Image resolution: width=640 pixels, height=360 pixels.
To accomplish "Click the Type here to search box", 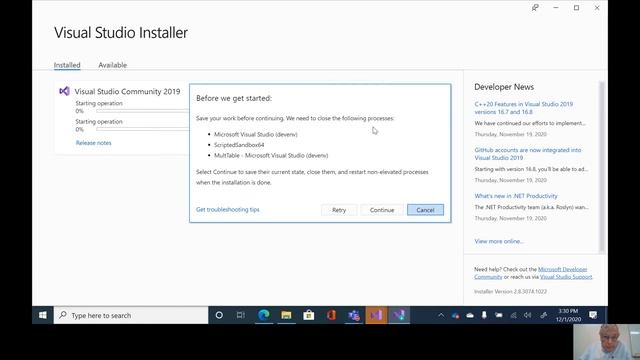I will click(131, 315).
